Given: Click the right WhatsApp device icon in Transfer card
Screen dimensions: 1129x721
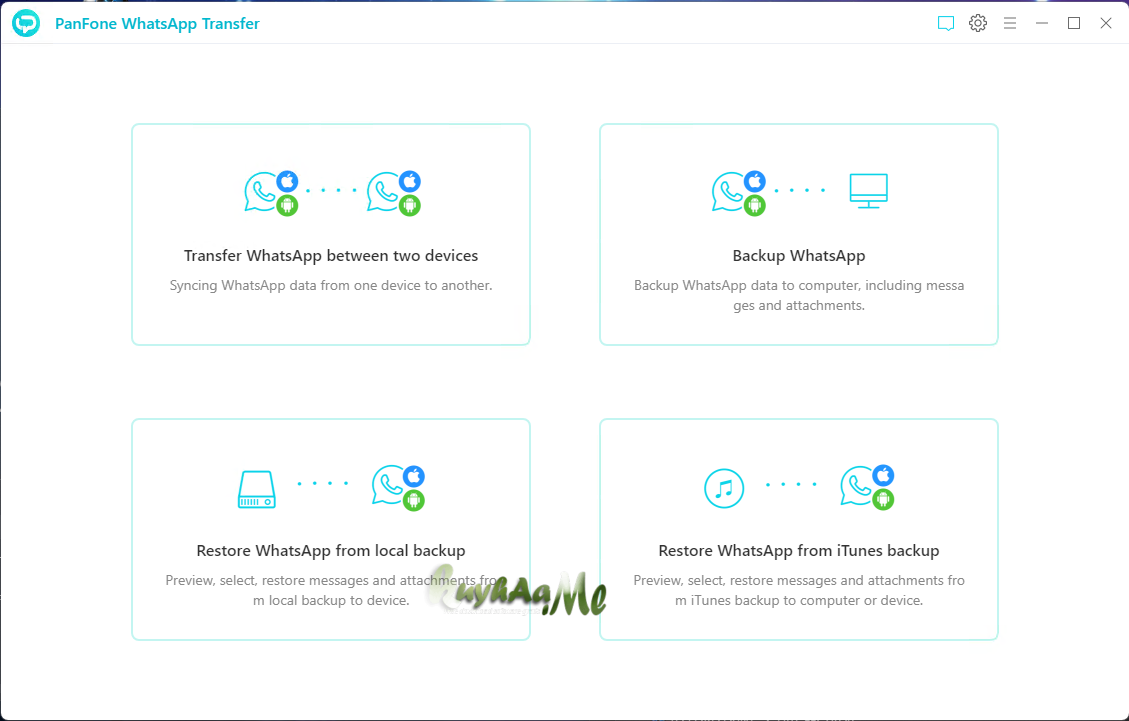Looking at the screenshot, I should tap(394, 193).
